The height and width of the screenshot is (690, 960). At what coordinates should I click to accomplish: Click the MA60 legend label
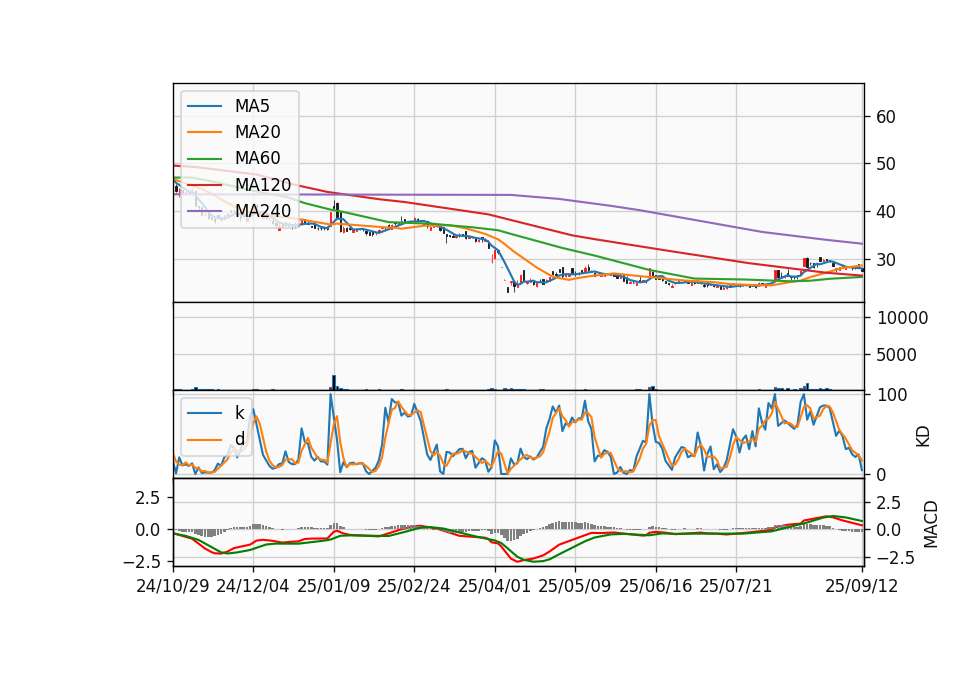pyautogui.click(x=257, y=159)
